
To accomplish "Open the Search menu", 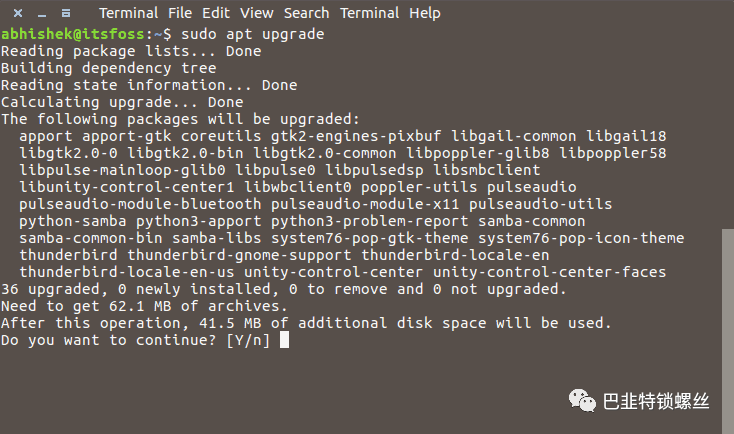I will [x=307, y=13].
